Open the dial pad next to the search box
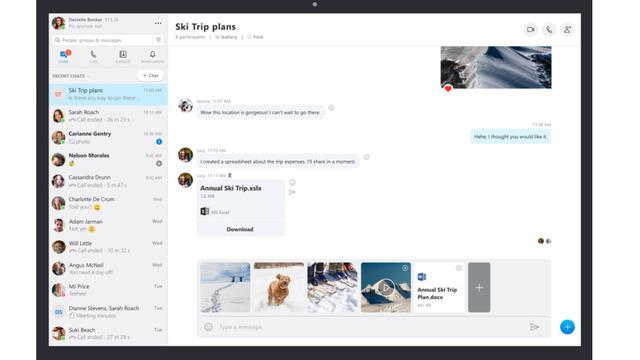Screen dimensions: 640x360 158,40
